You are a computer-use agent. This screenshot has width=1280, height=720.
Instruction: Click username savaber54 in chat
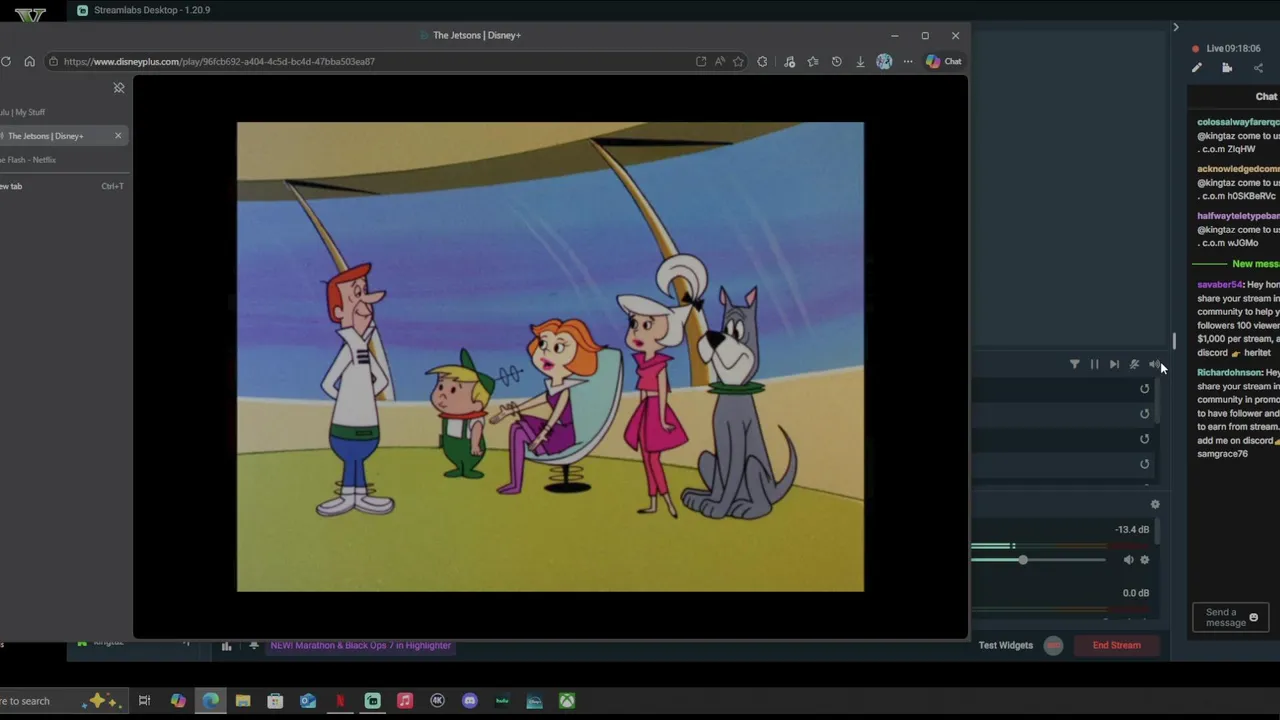point(1219,285)
